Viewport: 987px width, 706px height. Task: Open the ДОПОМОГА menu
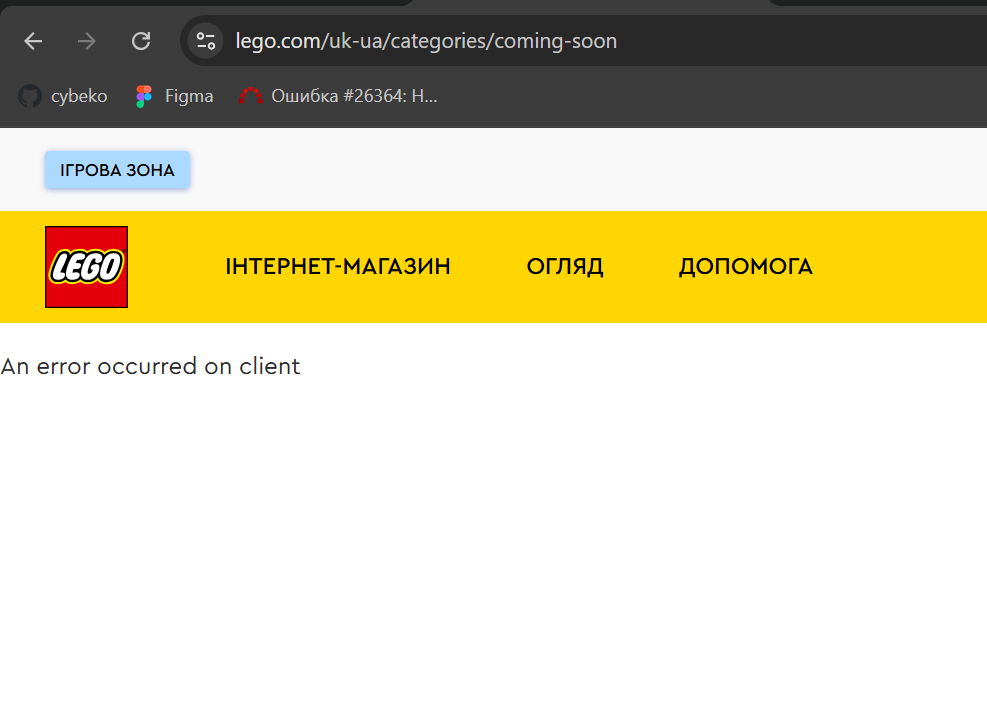point(746,267)
